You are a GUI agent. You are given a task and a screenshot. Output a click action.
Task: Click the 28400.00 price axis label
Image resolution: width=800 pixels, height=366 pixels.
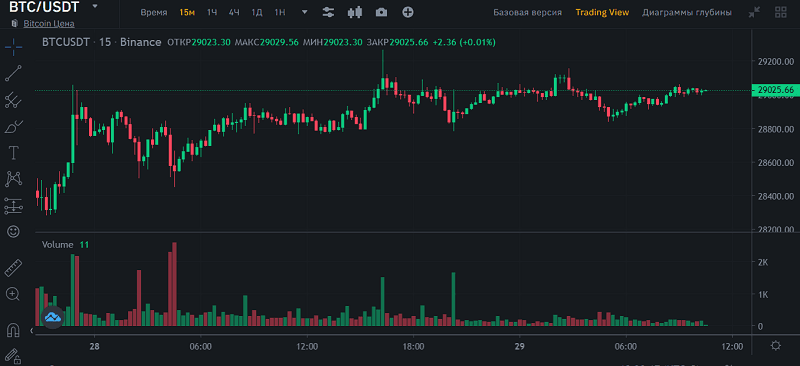pyautogui.click(x=776, y=196)
